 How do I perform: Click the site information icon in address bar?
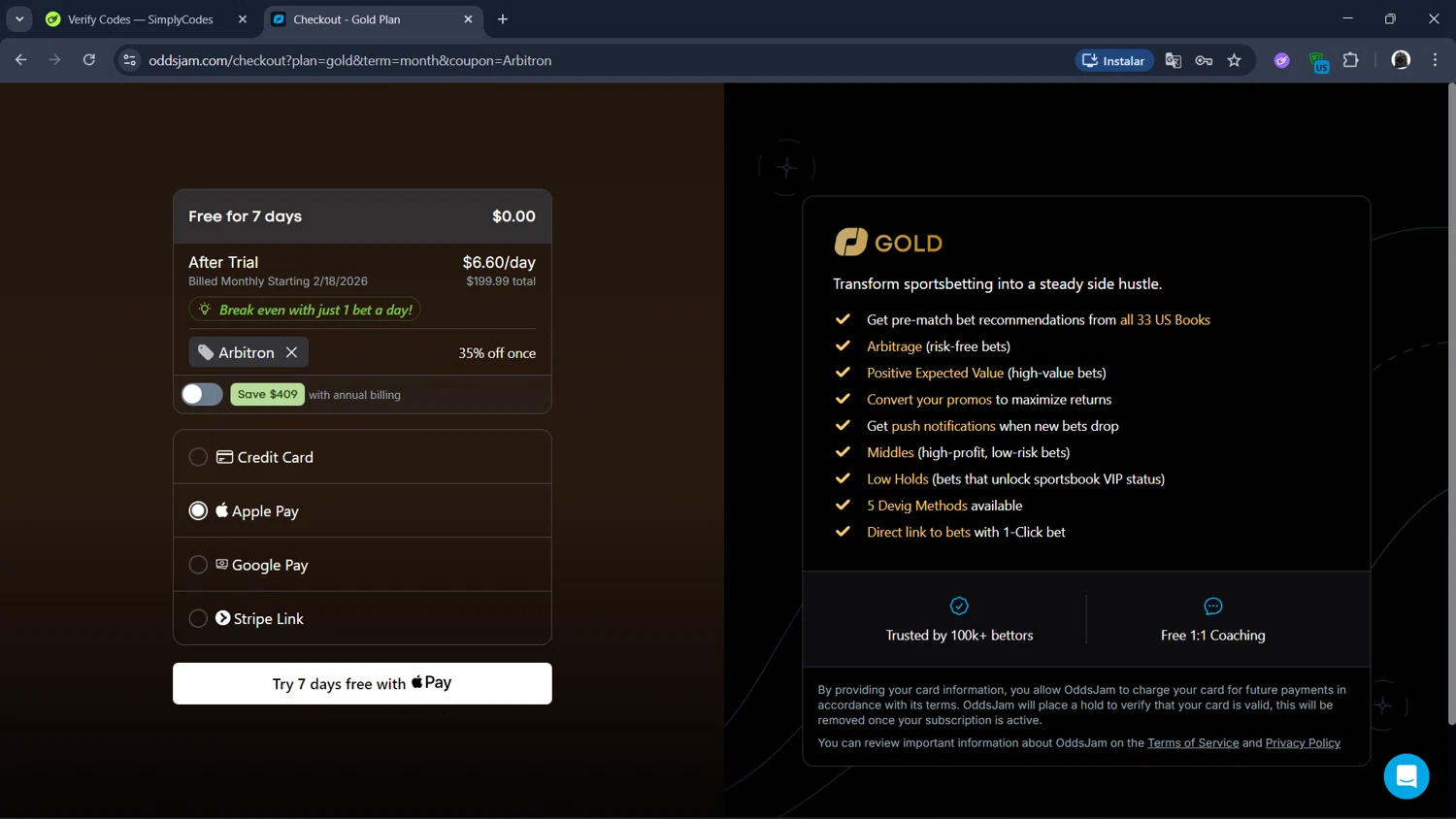click(129, 60)
